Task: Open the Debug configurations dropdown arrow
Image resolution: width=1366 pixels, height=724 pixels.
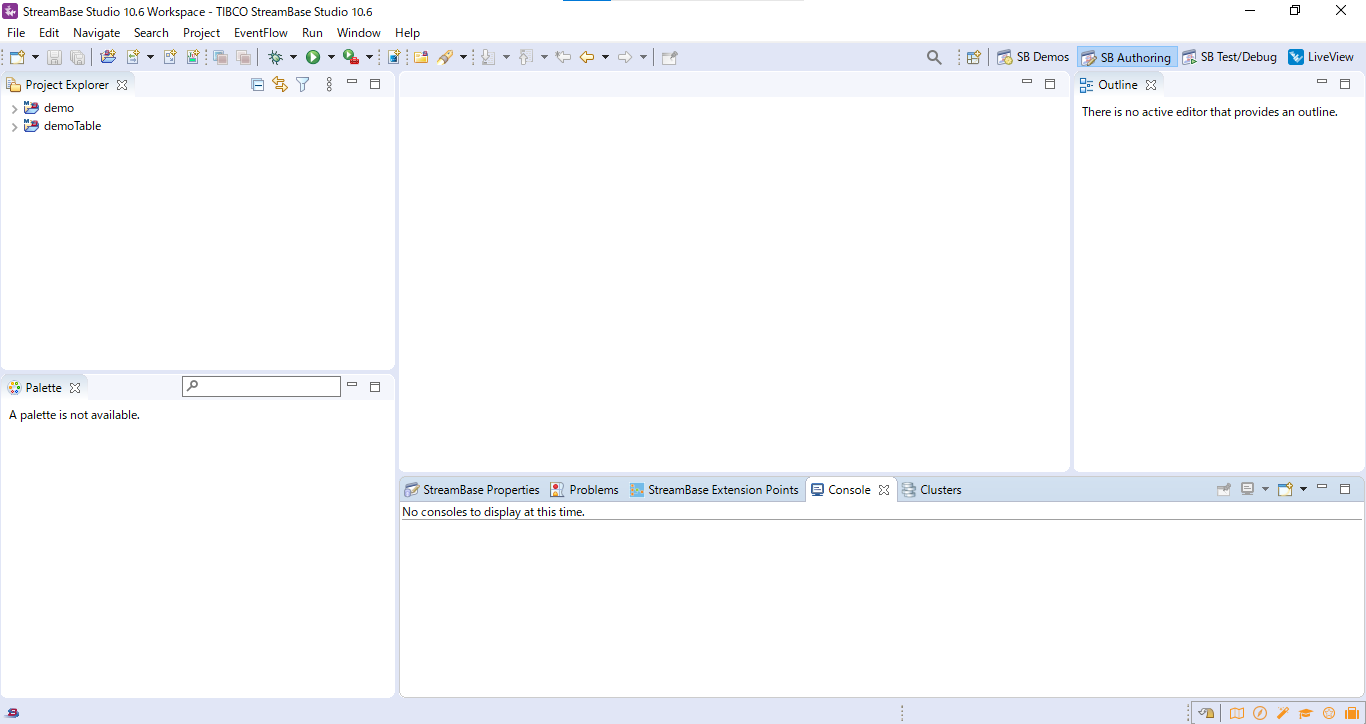Action: click(x=293, y=57)
